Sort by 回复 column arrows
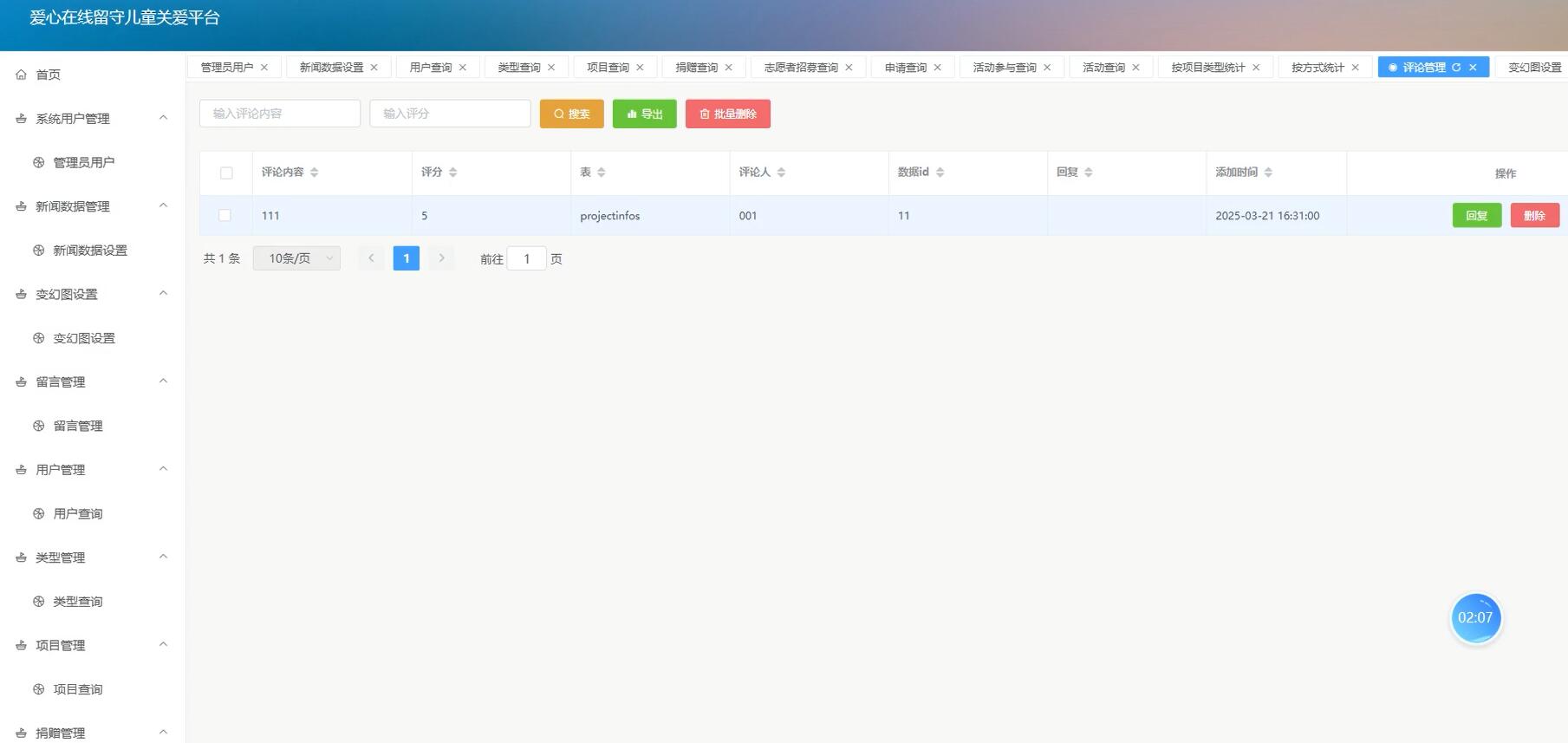1568x743 pixels. pyautogui.click(x=1089, y=173)
